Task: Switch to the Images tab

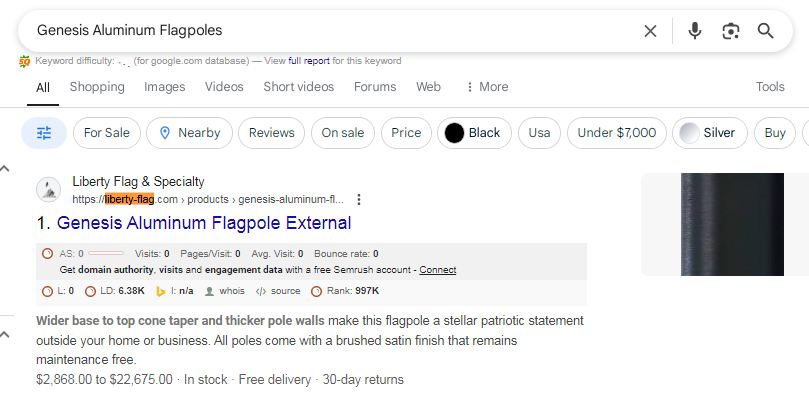Action: pos(165,87)
